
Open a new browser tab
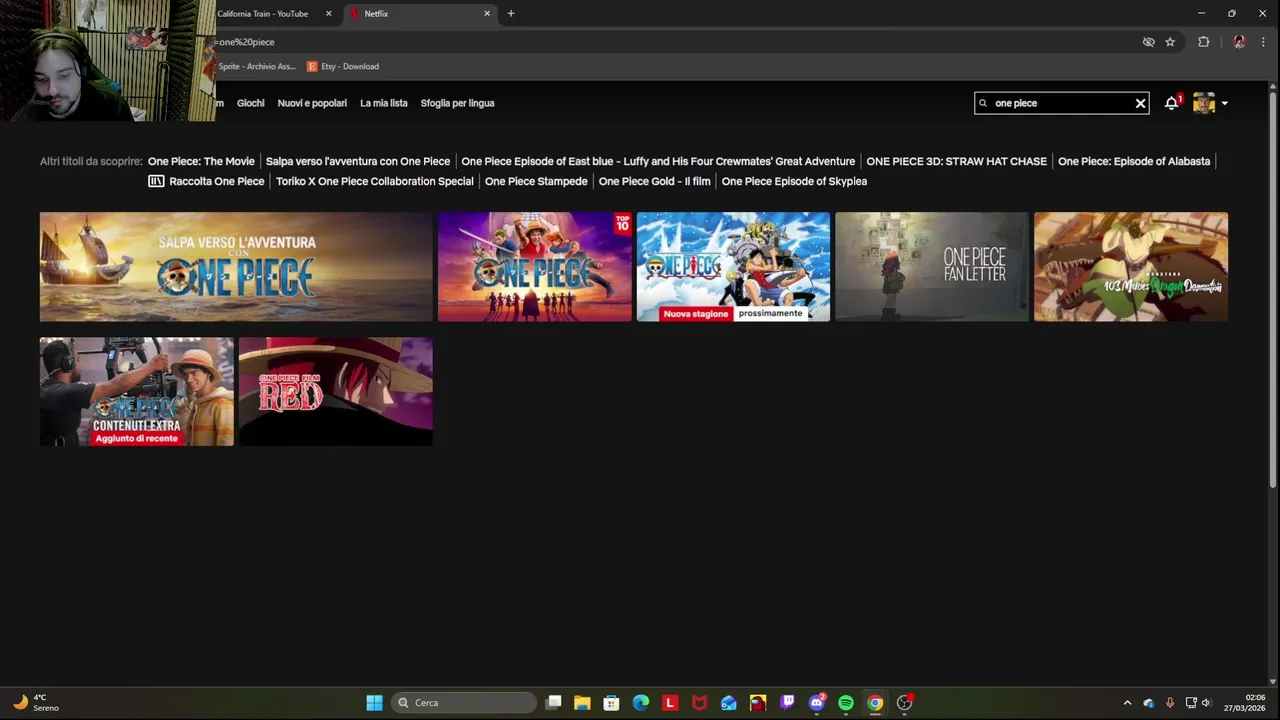(511, 14)
